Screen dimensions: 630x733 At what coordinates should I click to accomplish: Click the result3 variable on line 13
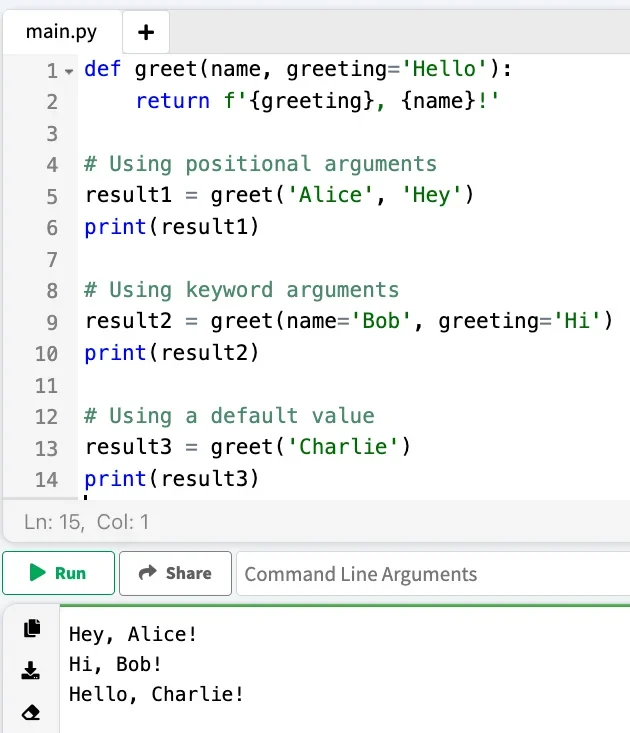point(129,447)
